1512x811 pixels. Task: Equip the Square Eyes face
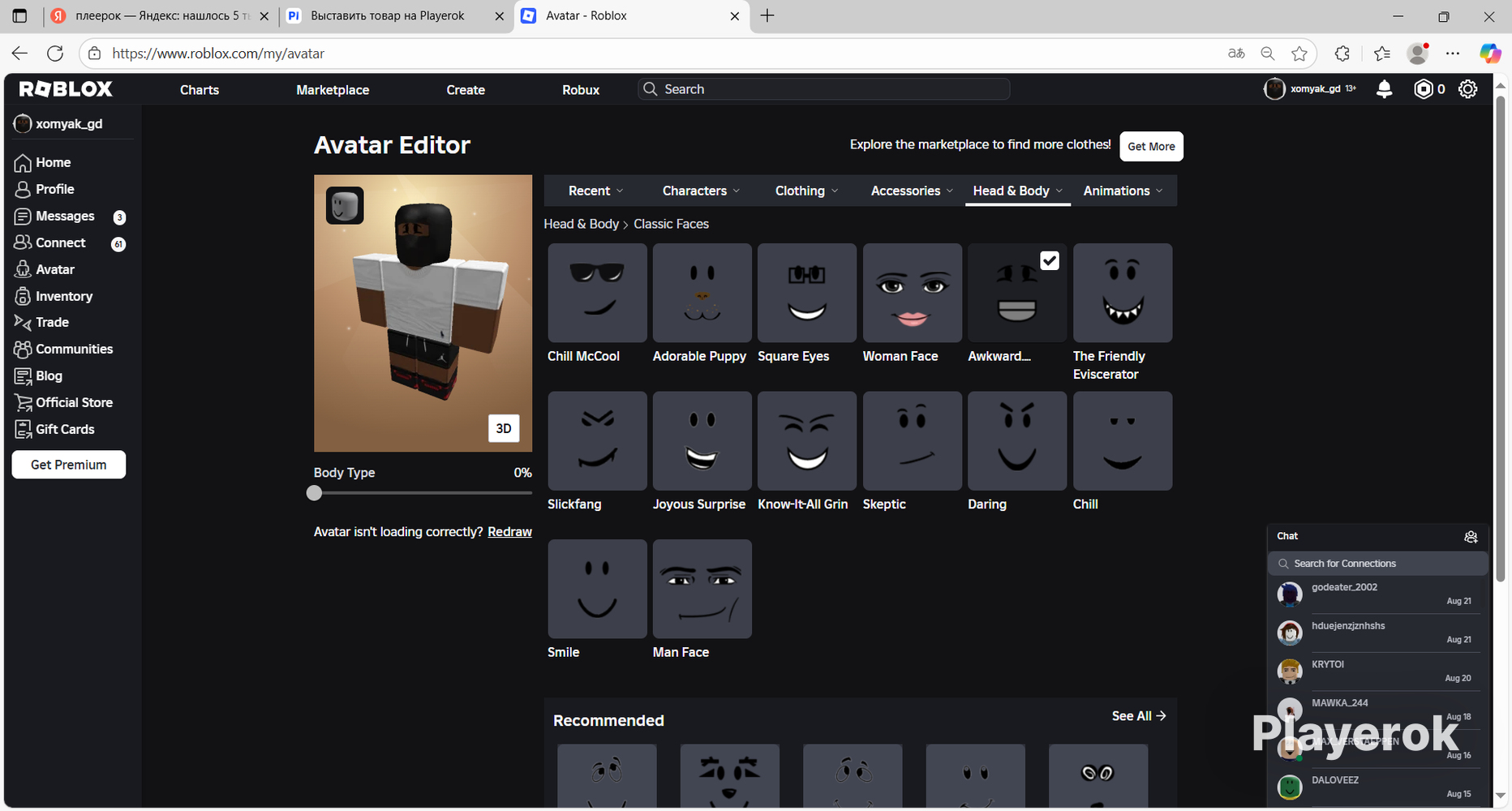(x=807, y=293)
